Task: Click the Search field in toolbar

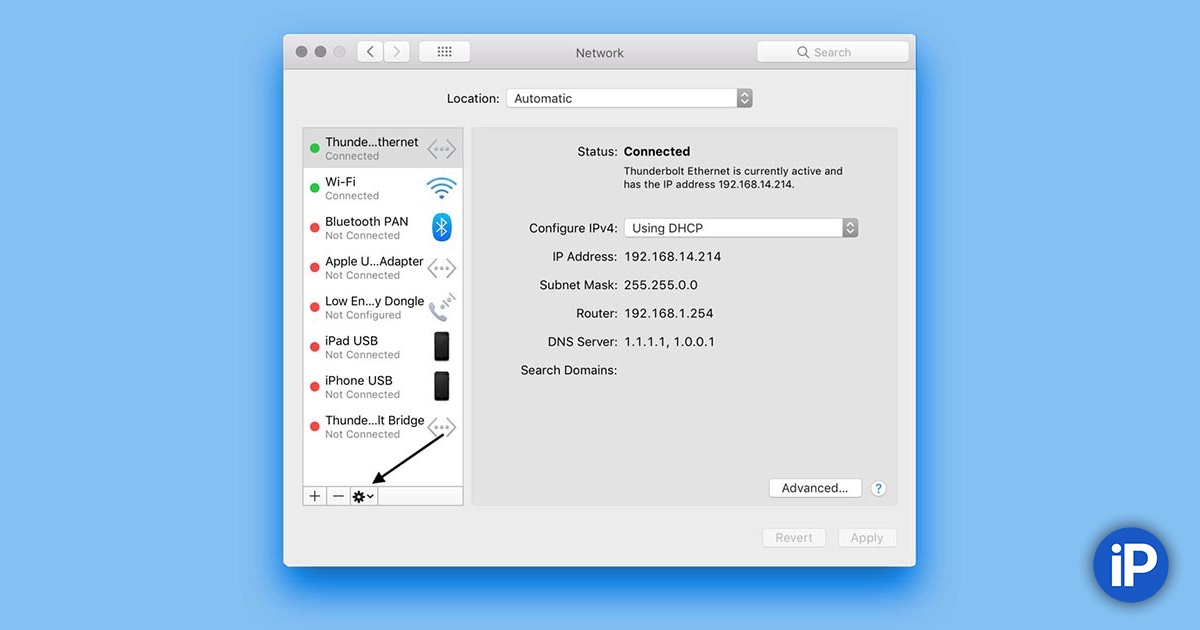Action: (x=833, y=52)
